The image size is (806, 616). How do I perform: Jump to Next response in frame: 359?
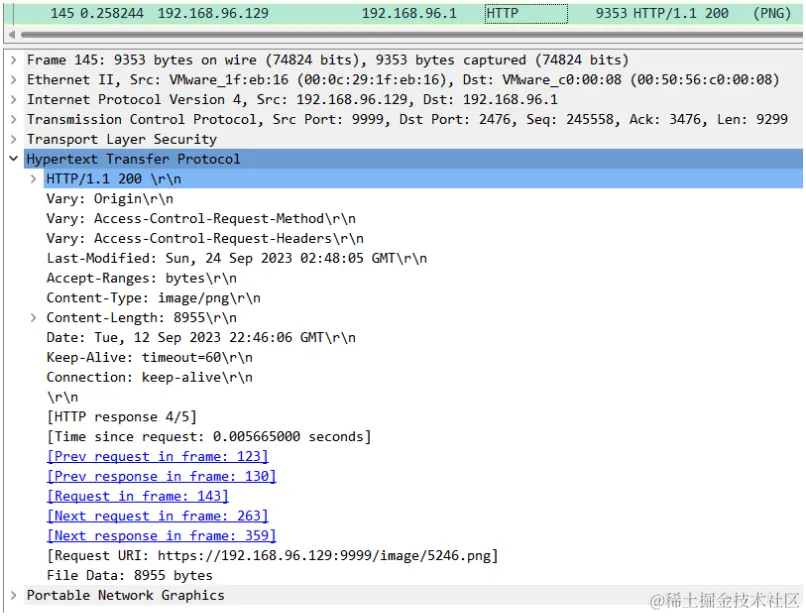161,536
